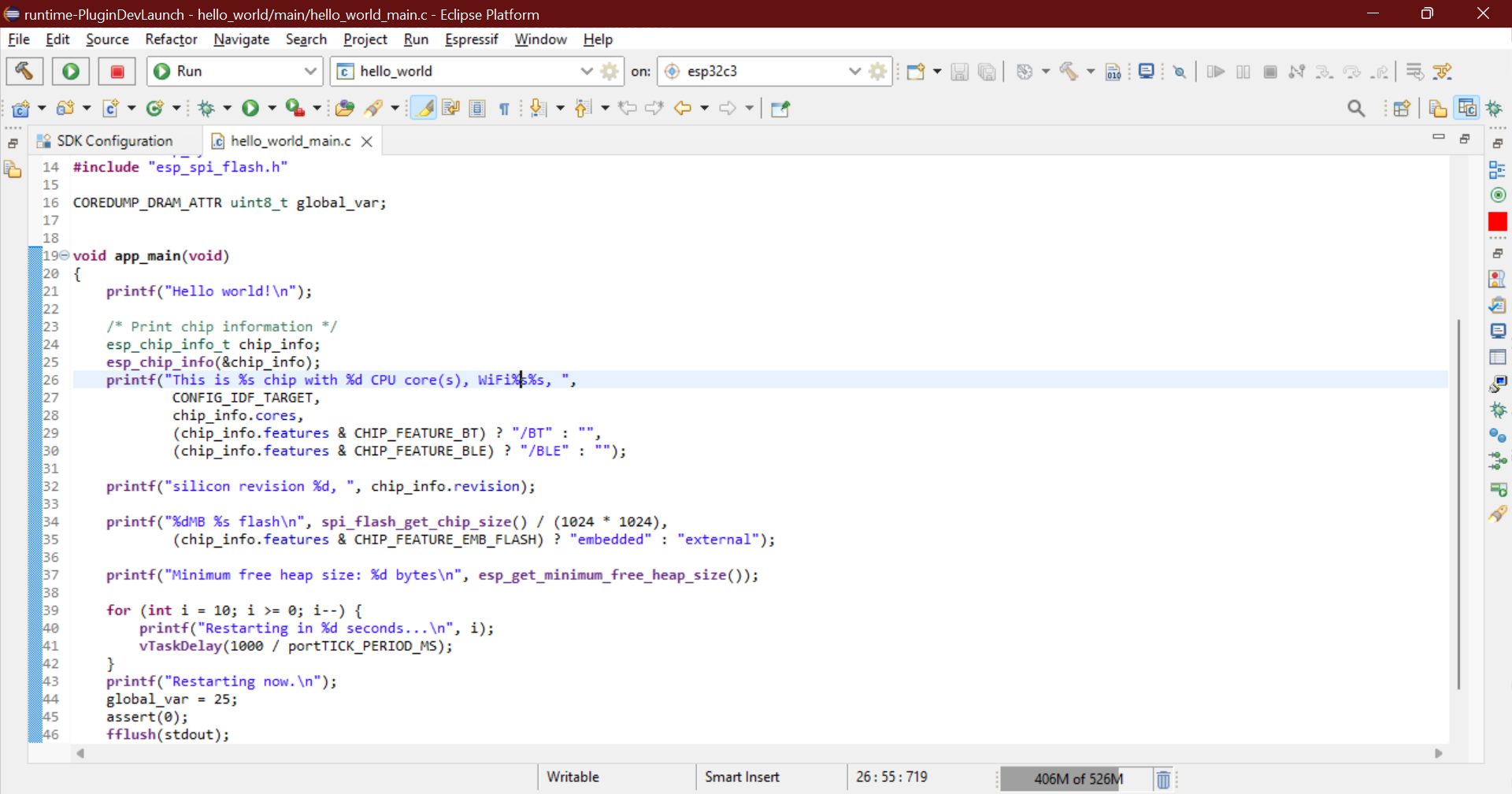Click the Build hammer icon
The height and width of the screenshot is (794, 1512).
(x=24, y=71)
